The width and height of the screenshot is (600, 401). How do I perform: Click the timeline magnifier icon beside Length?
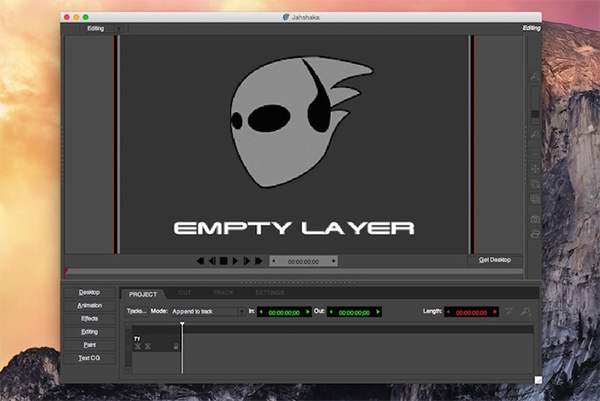click(526, 311)
